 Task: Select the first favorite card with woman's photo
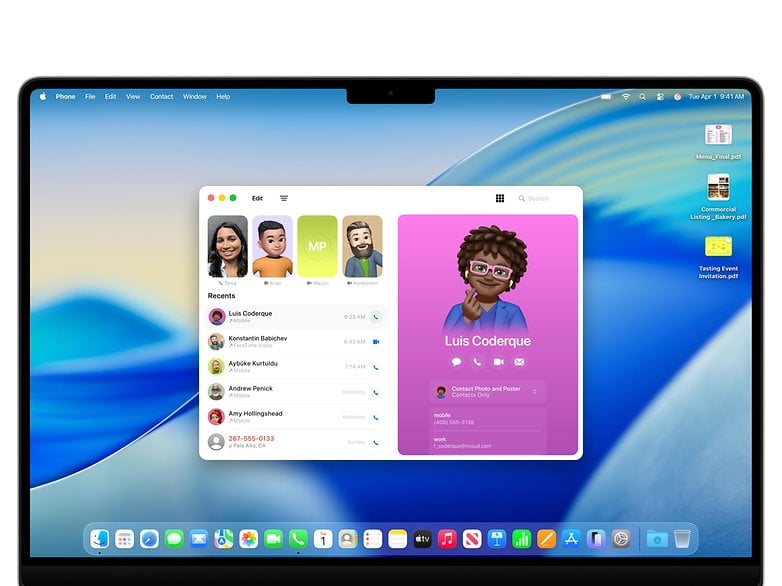227,246
